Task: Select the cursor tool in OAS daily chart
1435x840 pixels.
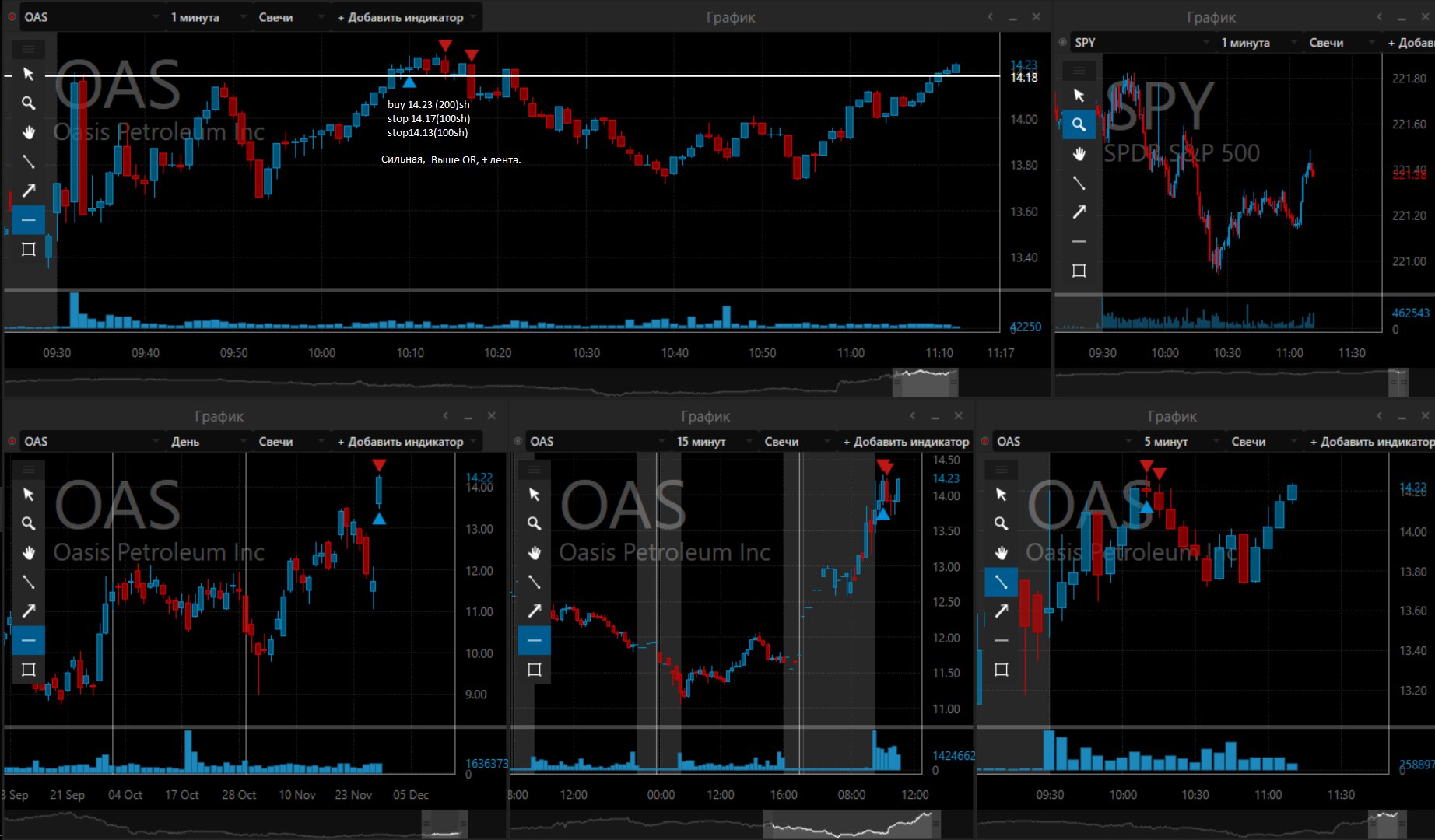Action: (29, 495)
